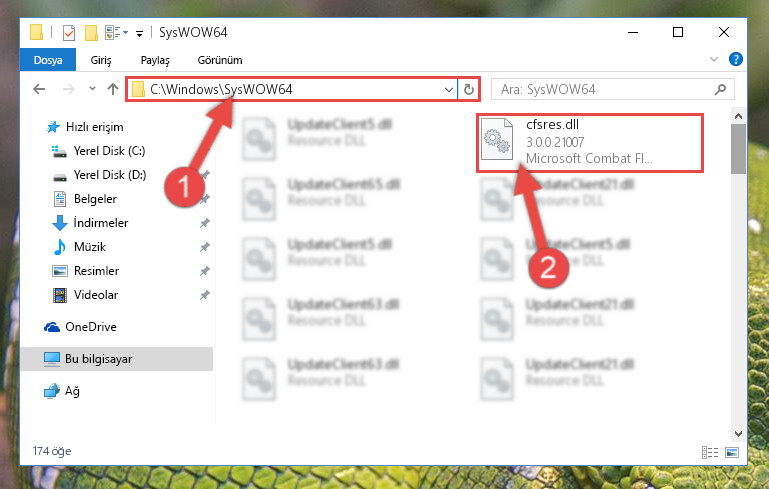Click the Back navigation arrow

39,89
